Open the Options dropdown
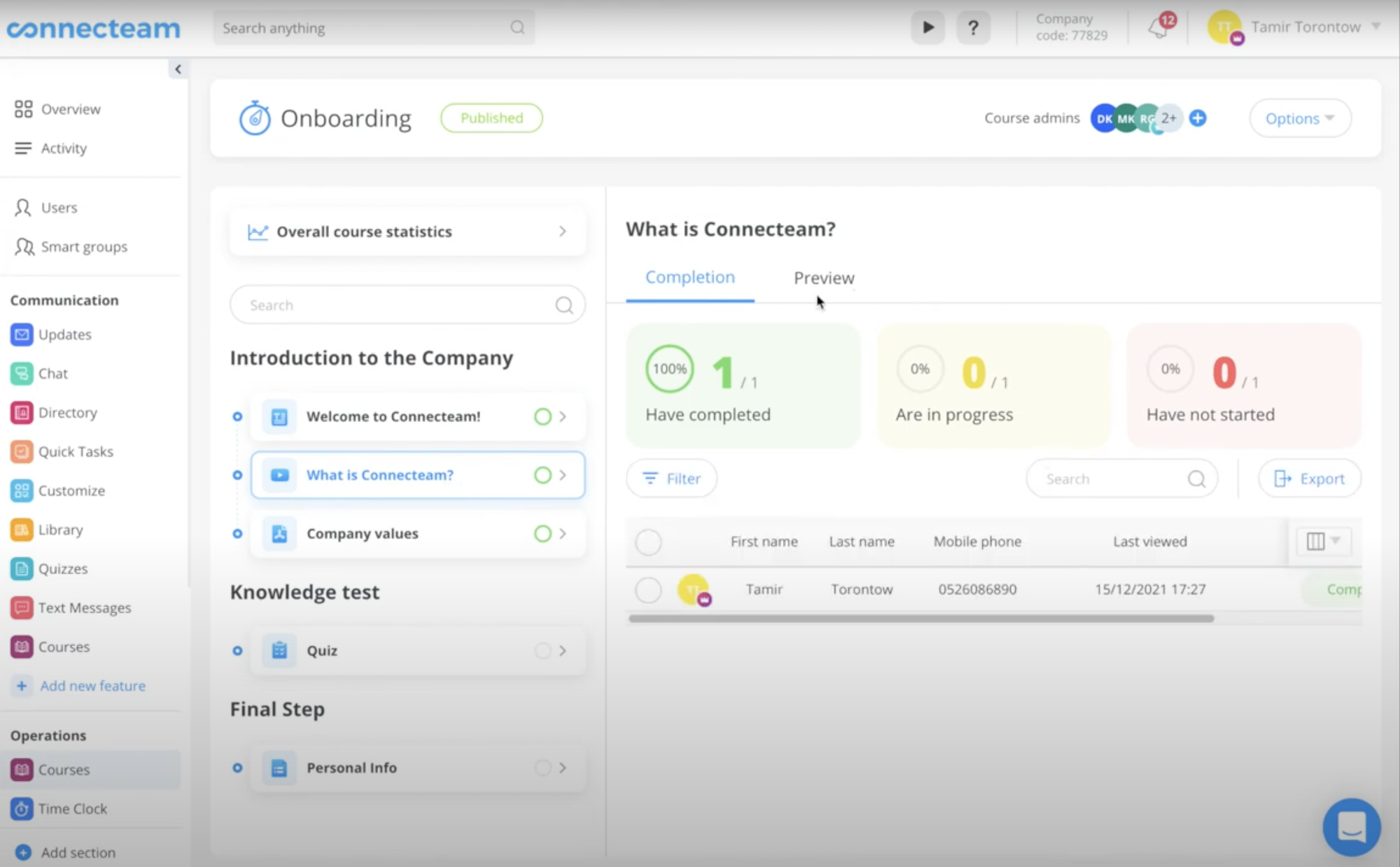1400x867 pixels. click(1300, 118)
